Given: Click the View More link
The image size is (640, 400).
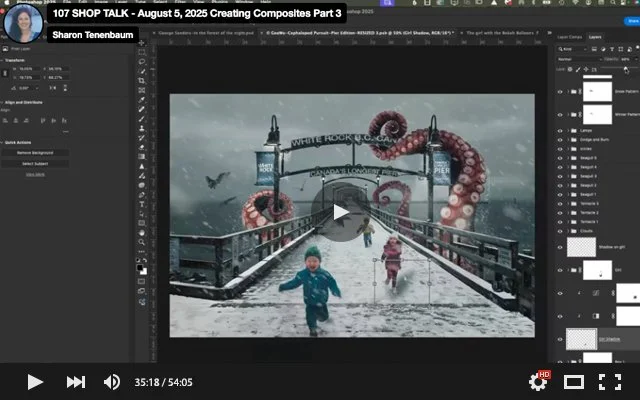Looking at the screenshot, I should click(35, 175).
